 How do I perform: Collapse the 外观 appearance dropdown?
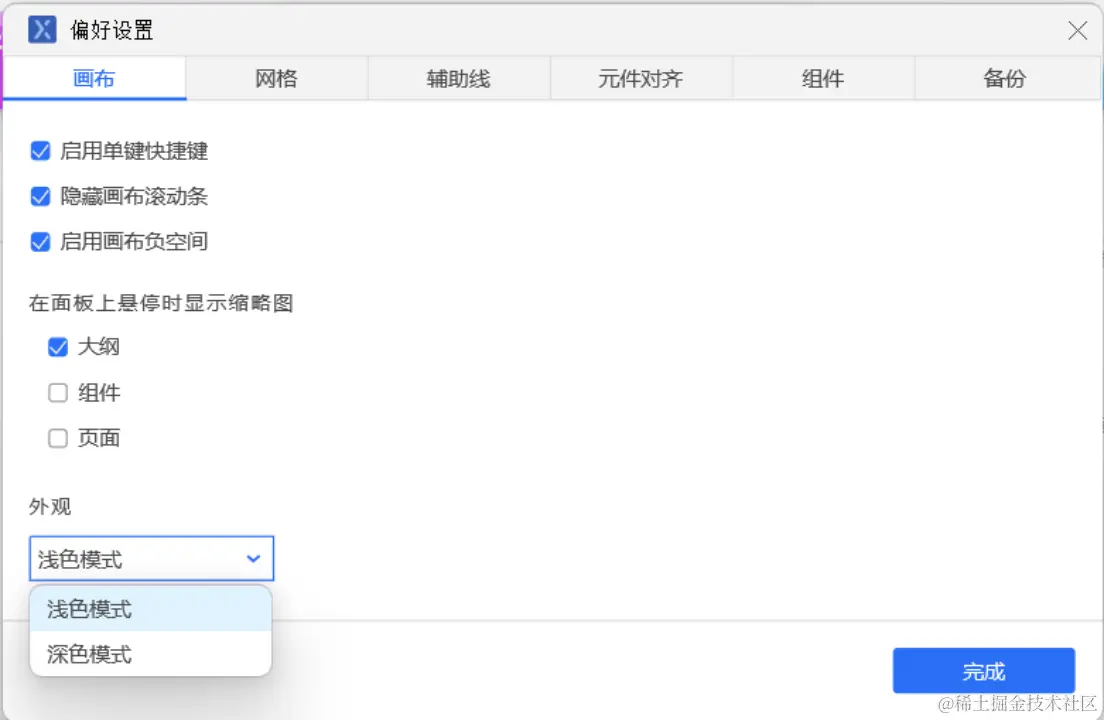coord(151,559)
